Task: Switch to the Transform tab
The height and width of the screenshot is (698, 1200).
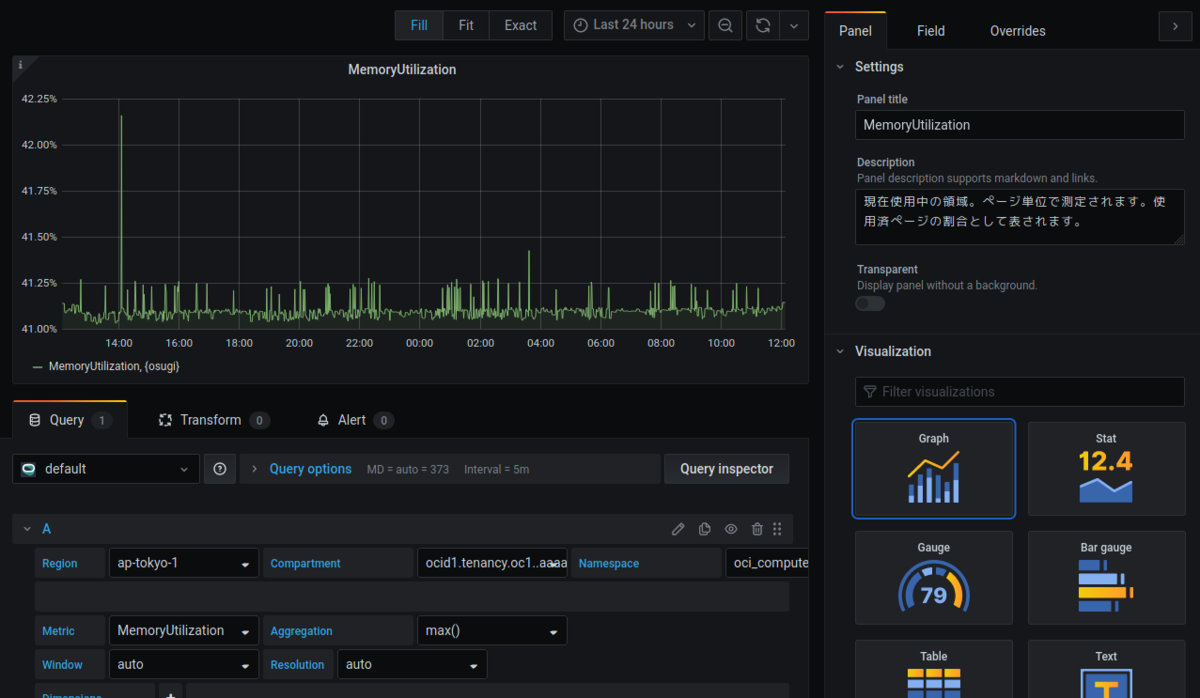Action: point(212,420)
